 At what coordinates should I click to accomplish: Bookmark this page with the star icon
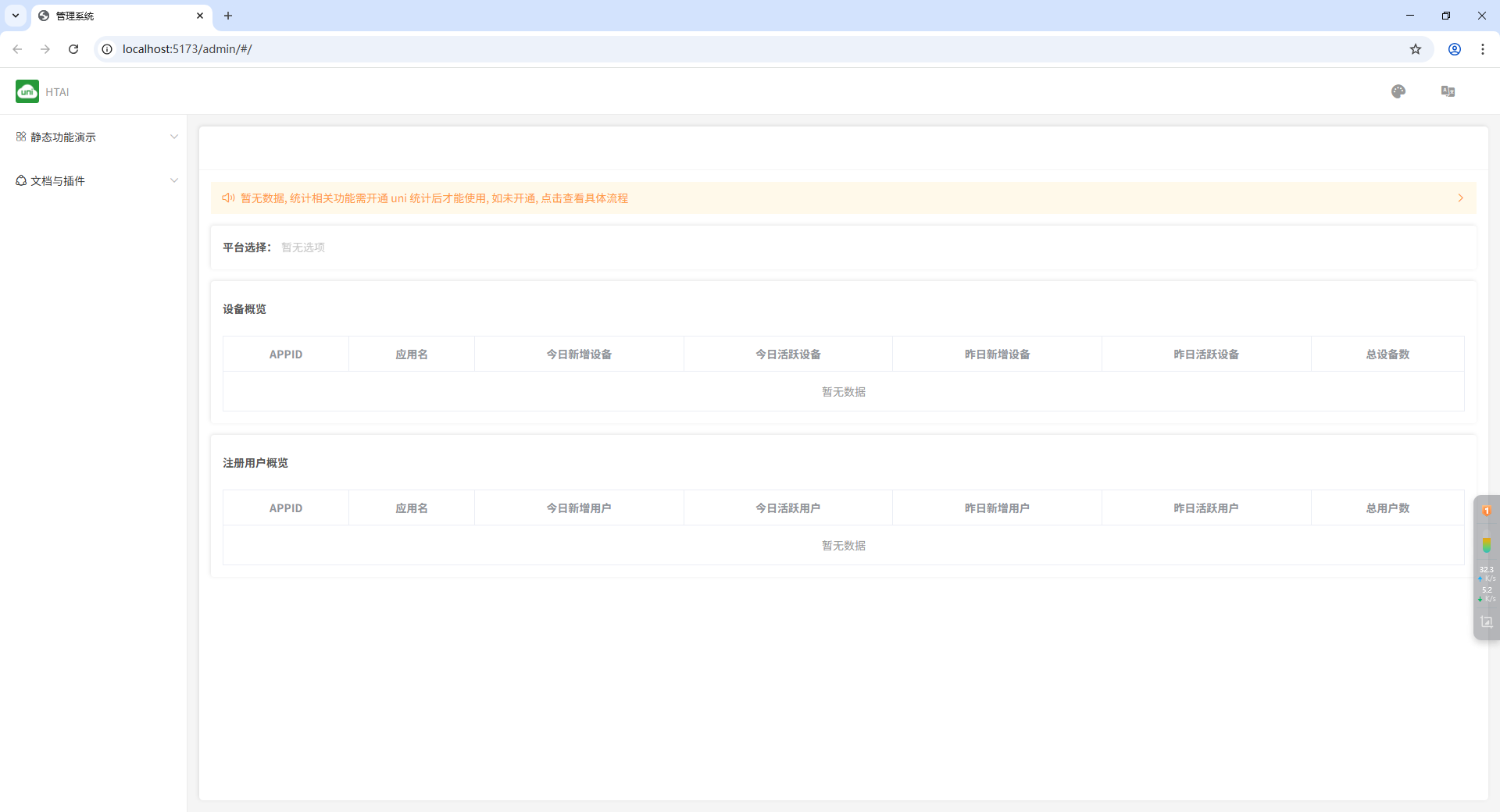pos(1416,49)
